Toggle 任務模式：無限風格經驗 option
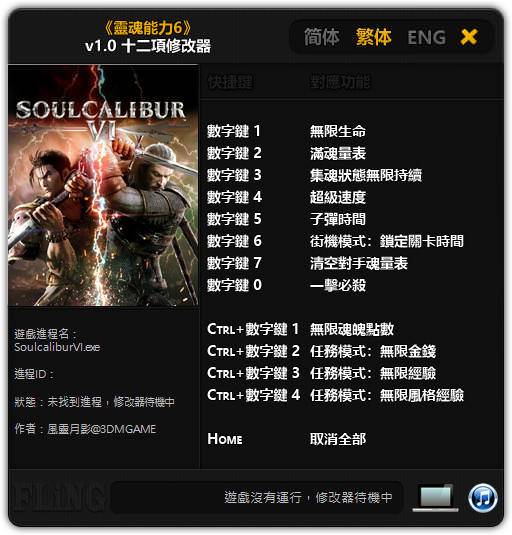 pos(386,395)
